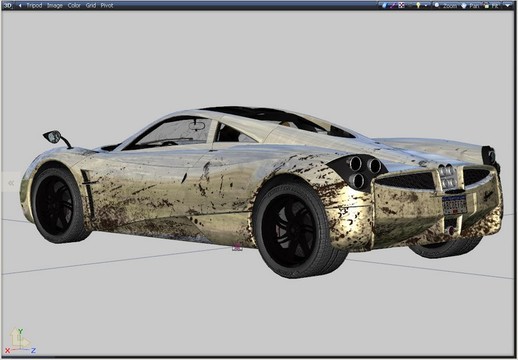Click the magnifier Zoom icon
The image size is (518, 360).
pyautogui.click(x=437, y=5)
